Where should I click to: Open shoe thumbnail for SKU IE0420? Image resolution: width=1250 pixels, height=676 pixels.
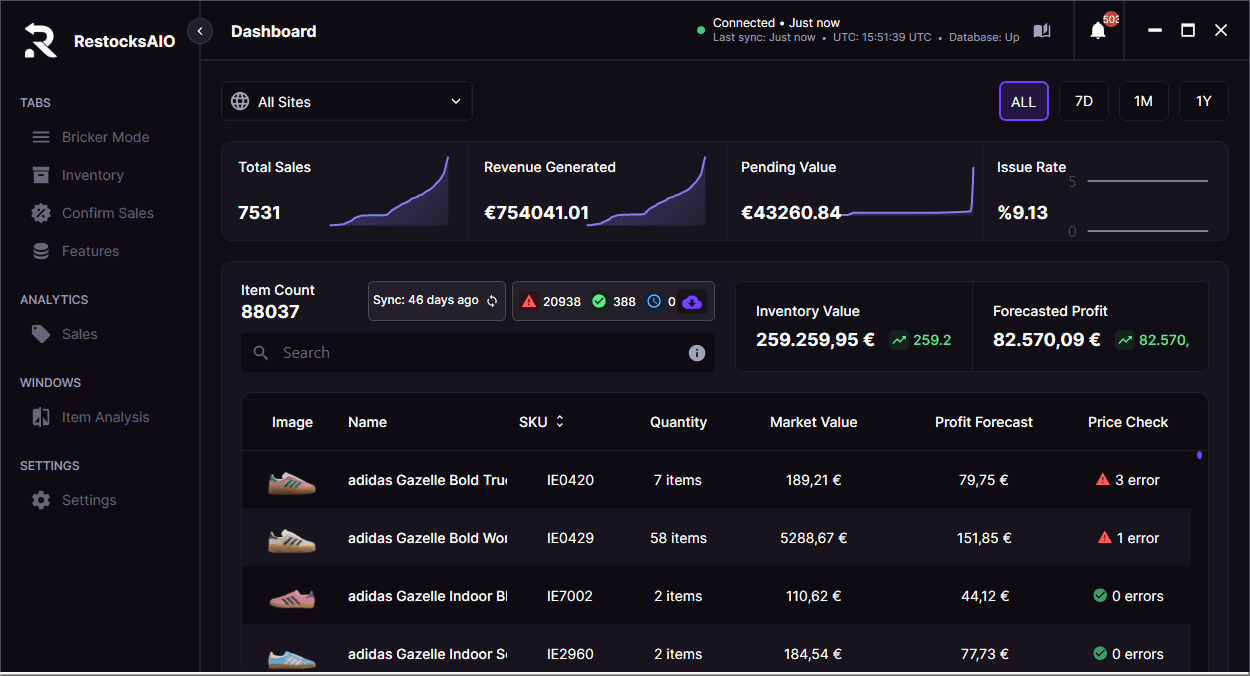pos(292,481)
